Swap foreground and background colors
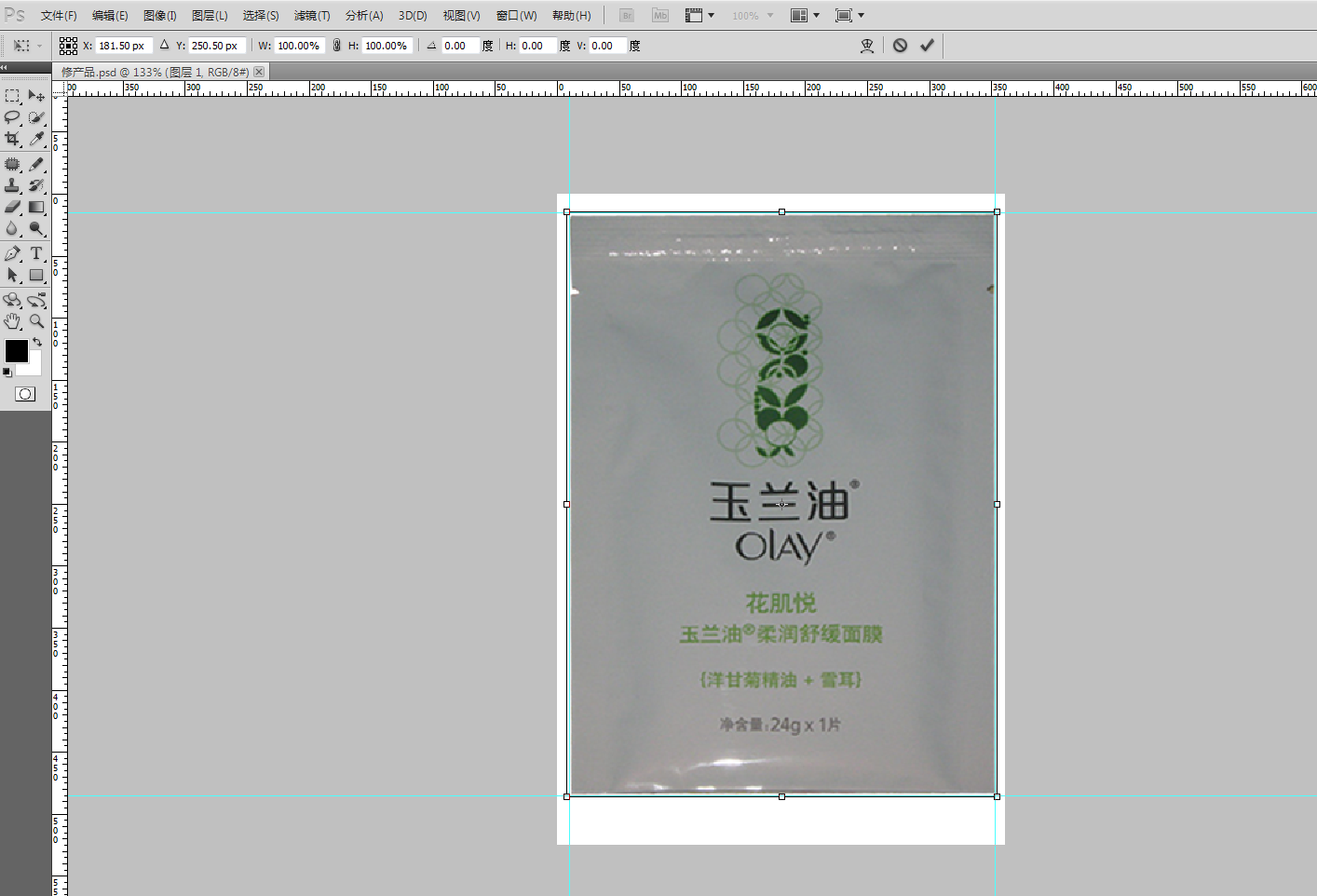Image resolution: width=1317 pixels, height=896 pixels. point(37,342)
